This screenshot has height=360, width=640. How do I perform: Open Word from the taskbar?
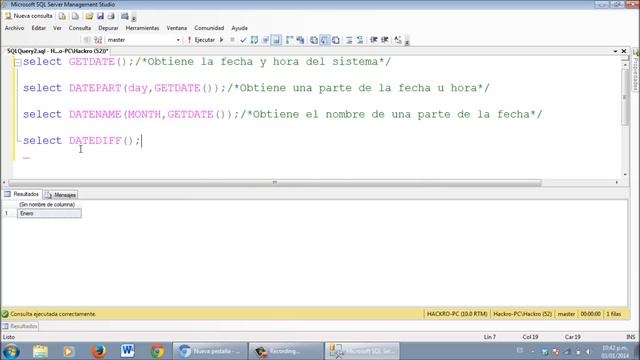[x=127, y=351]
